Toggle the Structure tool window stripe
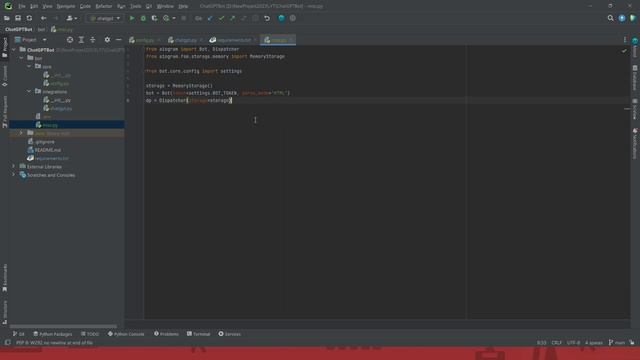640x360 pixels. point(4,313)
